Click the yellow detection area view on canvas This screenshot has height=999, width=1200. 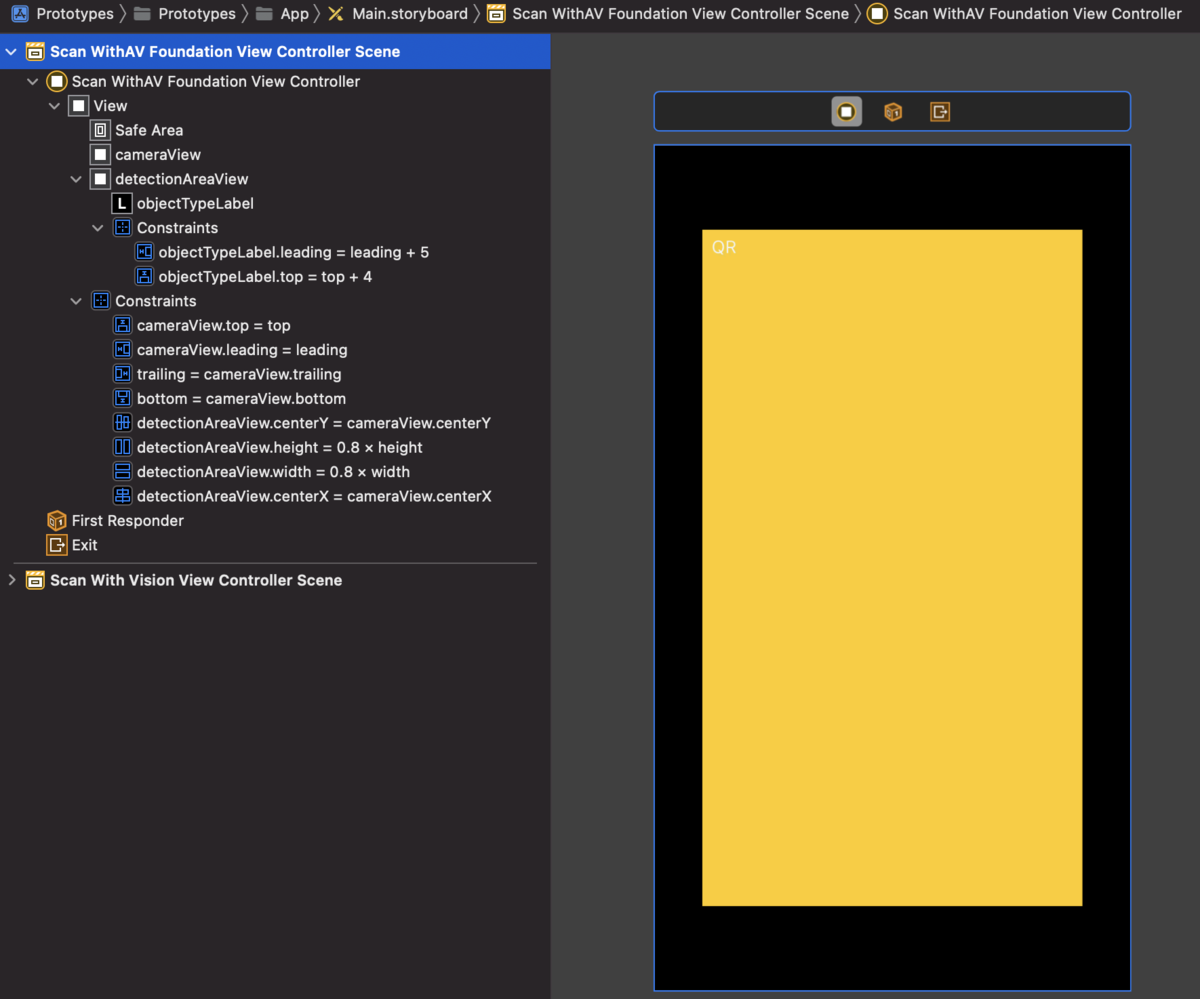[x=892, y=568]
